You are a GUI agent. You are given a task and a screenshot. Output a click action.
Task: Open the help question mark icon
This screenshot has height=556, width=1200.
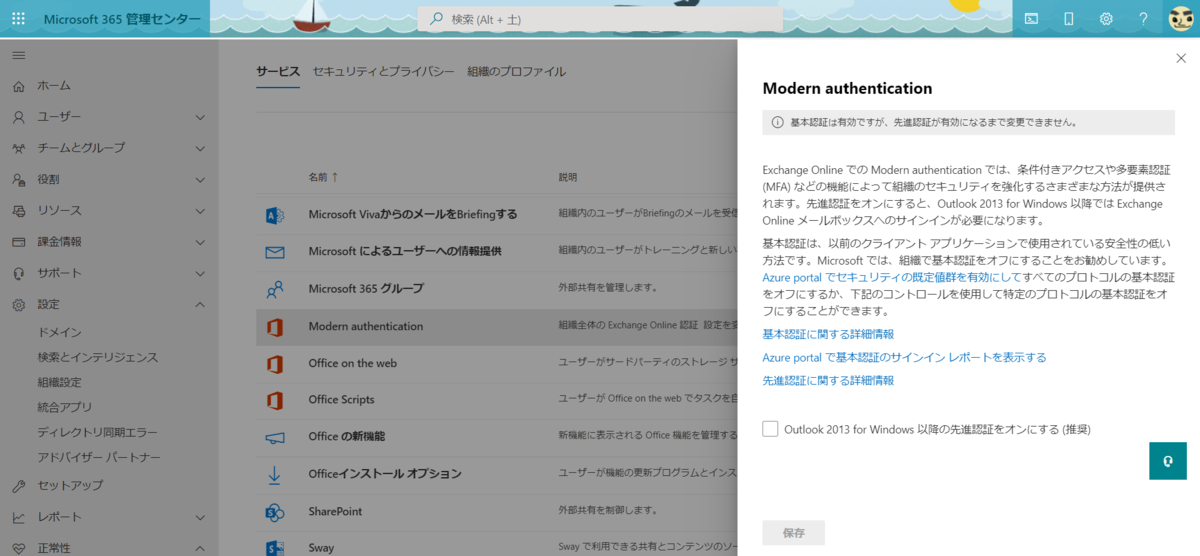[x=1143, y=19]
